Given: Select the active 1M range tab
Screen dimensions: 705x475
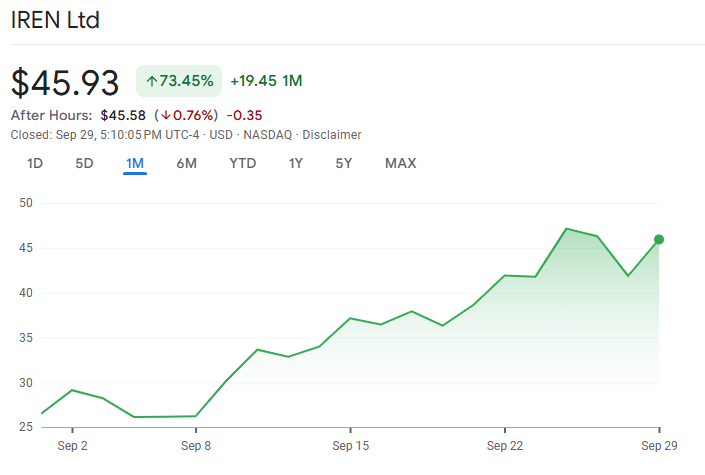Looking at the screenshot, I should point(135,163).
